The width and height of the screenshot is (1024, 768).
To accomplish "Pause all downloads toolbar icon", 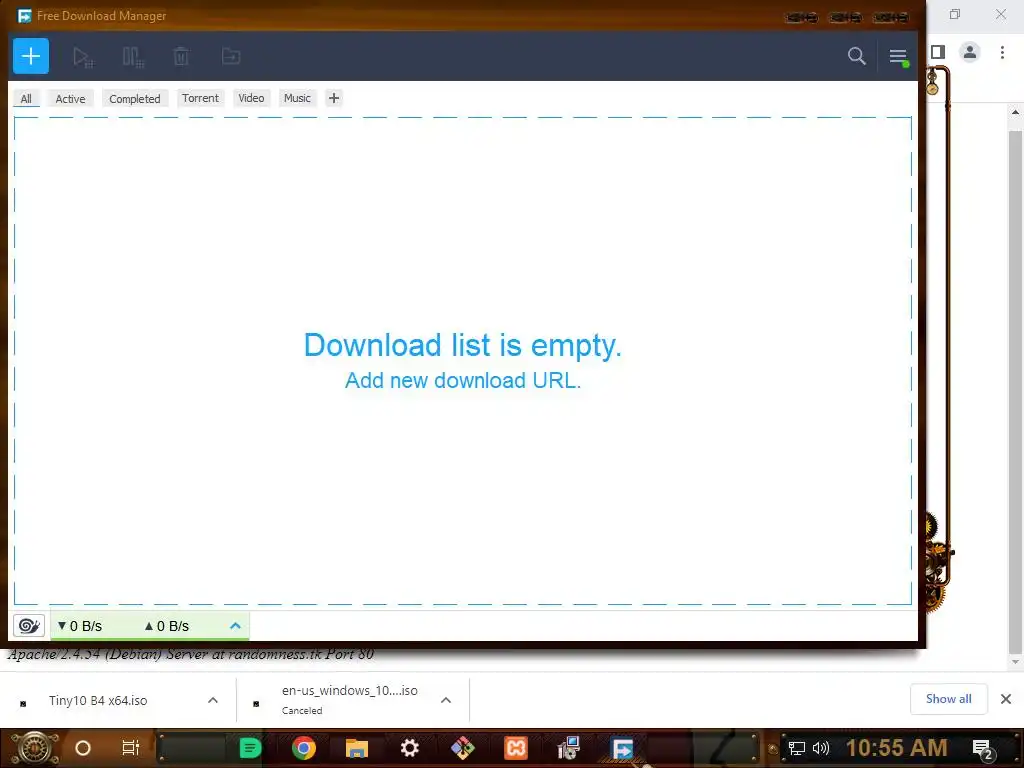I will point(133,57).
